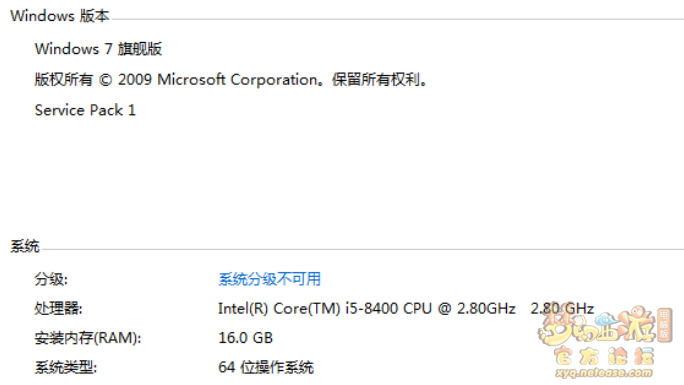The image size is (684, 385).
Task: Select the Windows 7 旗舰版 edition text
Action: 99,49
